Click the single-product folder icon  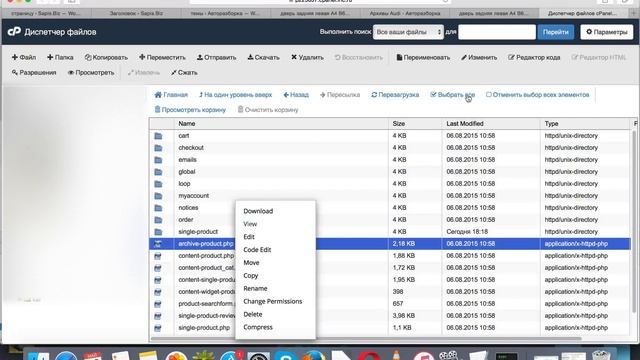[158, 232]
